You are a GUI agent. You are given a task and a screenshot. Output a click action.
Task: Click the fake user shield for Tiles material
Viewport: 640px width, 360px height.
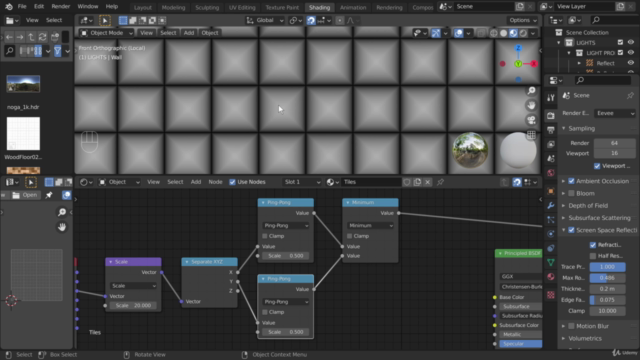(x=407, y=182)
